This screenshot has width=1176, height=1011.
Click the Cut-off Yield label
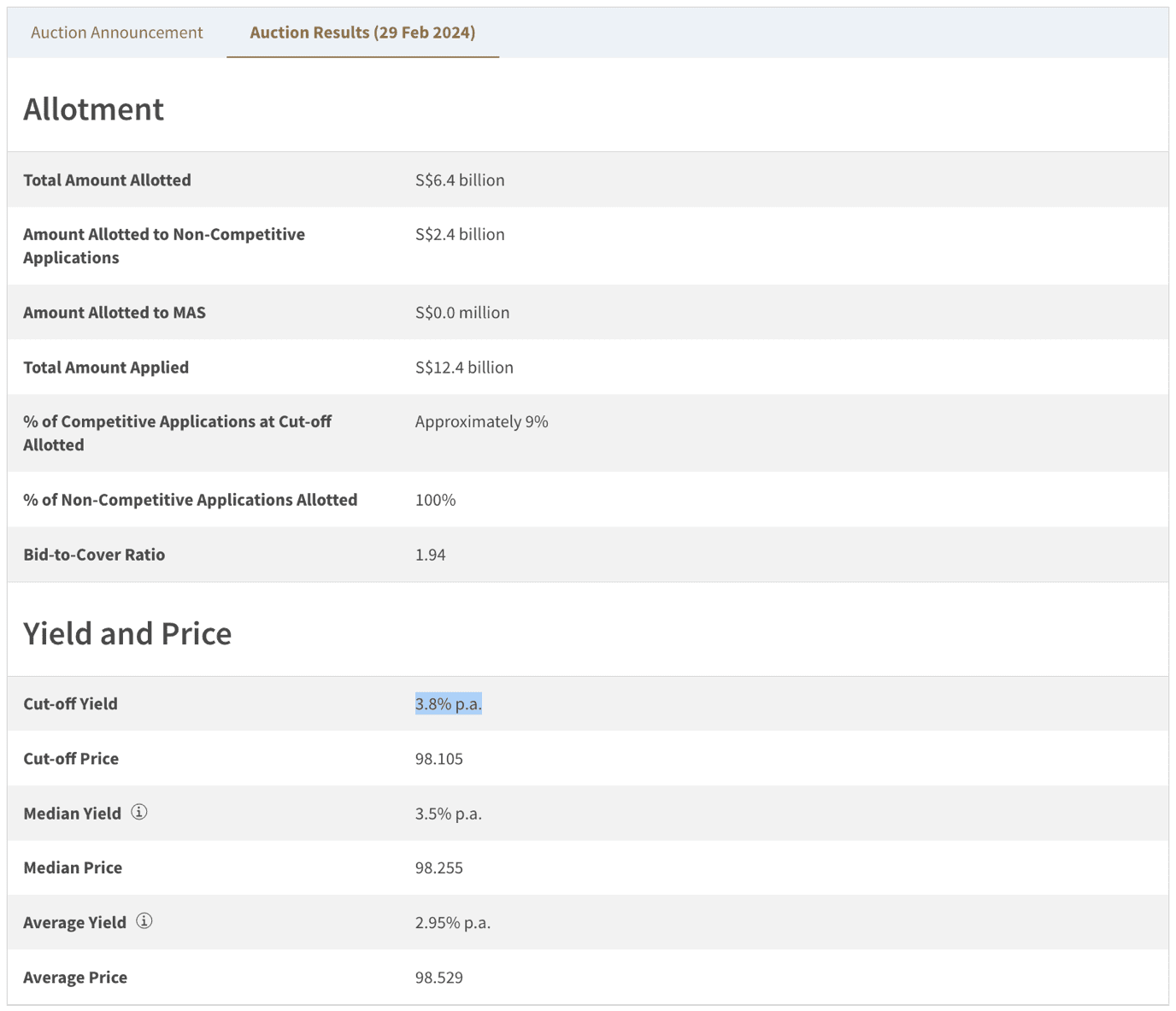(x=71, y=704)
